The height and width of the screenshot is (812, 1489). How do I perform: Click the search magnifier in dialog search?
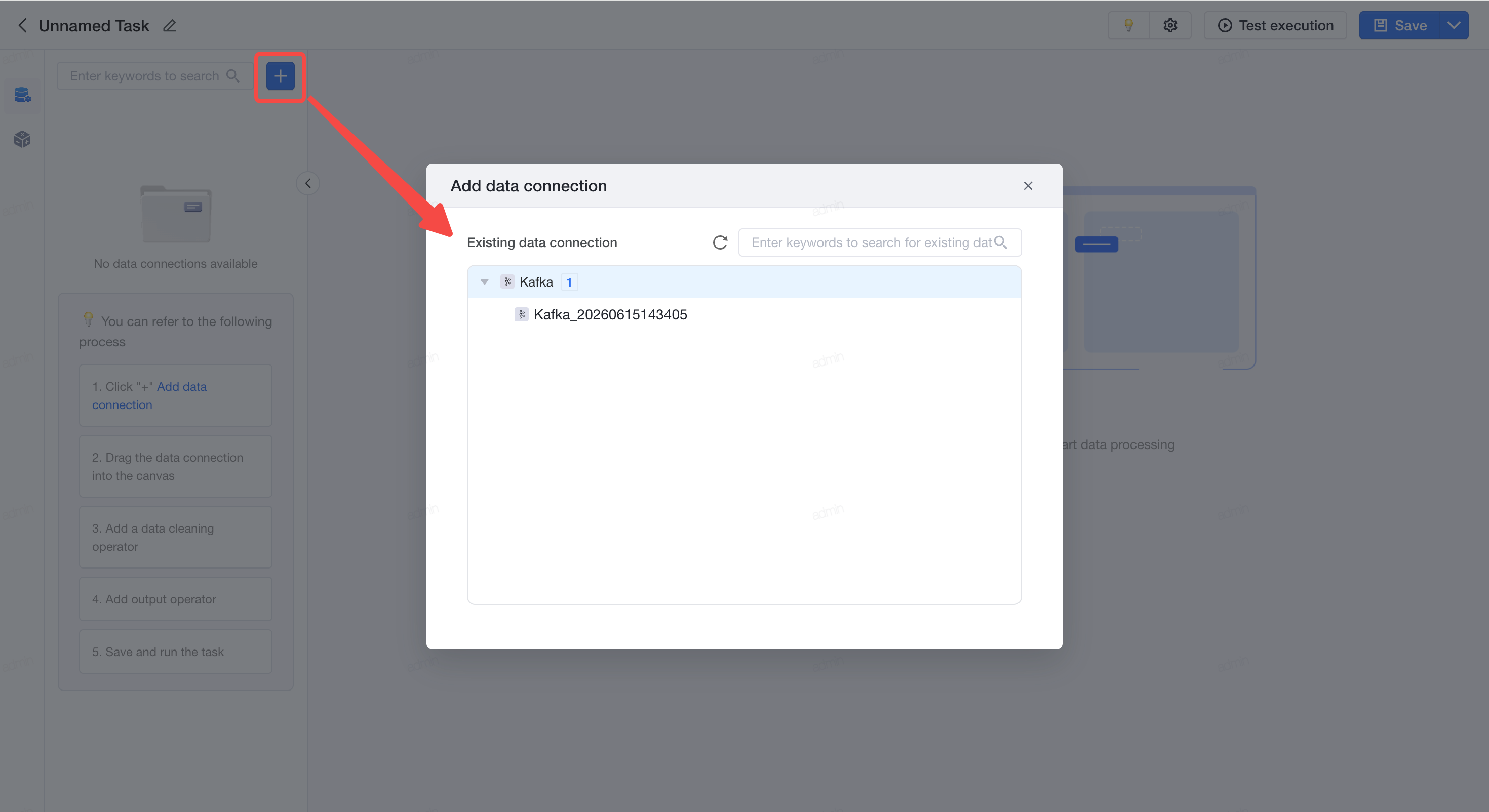tap(1001, 242)
